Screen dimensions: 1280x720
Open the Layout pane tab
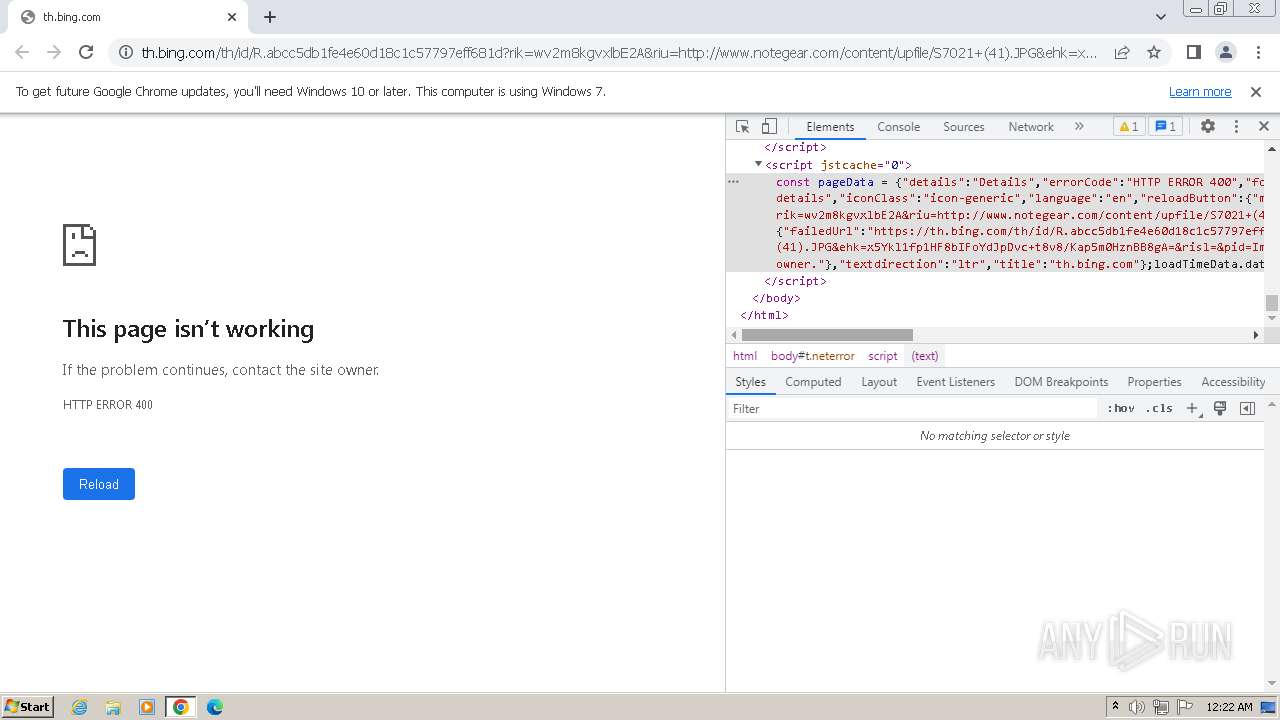point(879,382)
